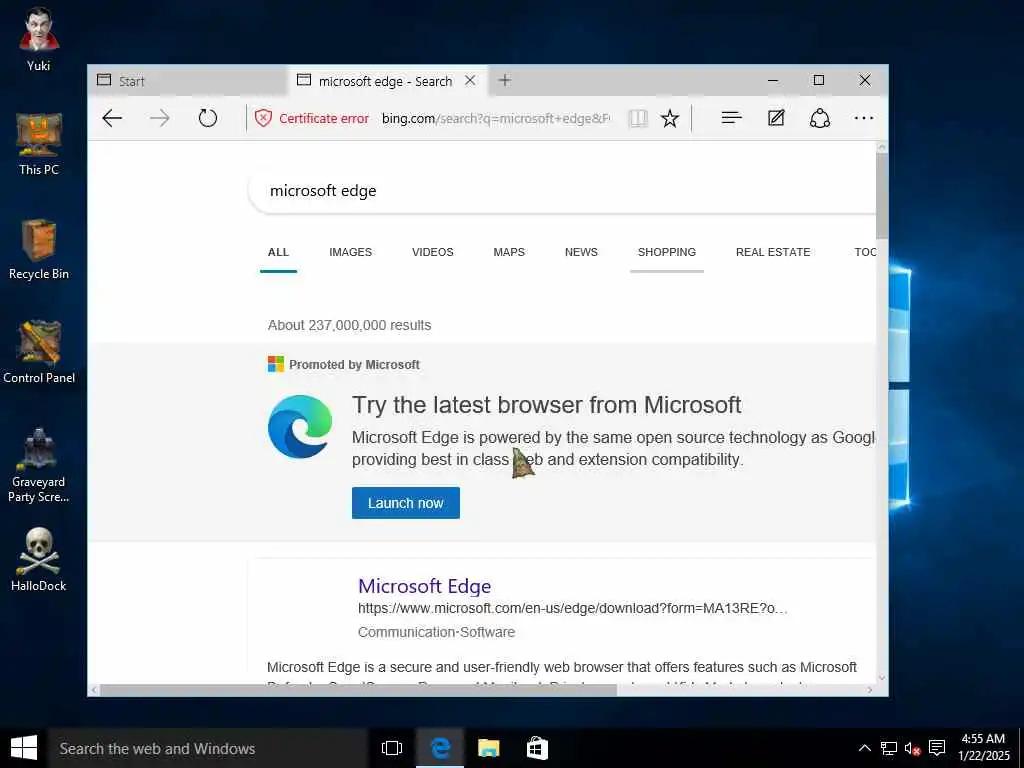Click the scroll right arrow at page bottom
The width and height of the screenshot is (1024, 768).
[869, 690]
